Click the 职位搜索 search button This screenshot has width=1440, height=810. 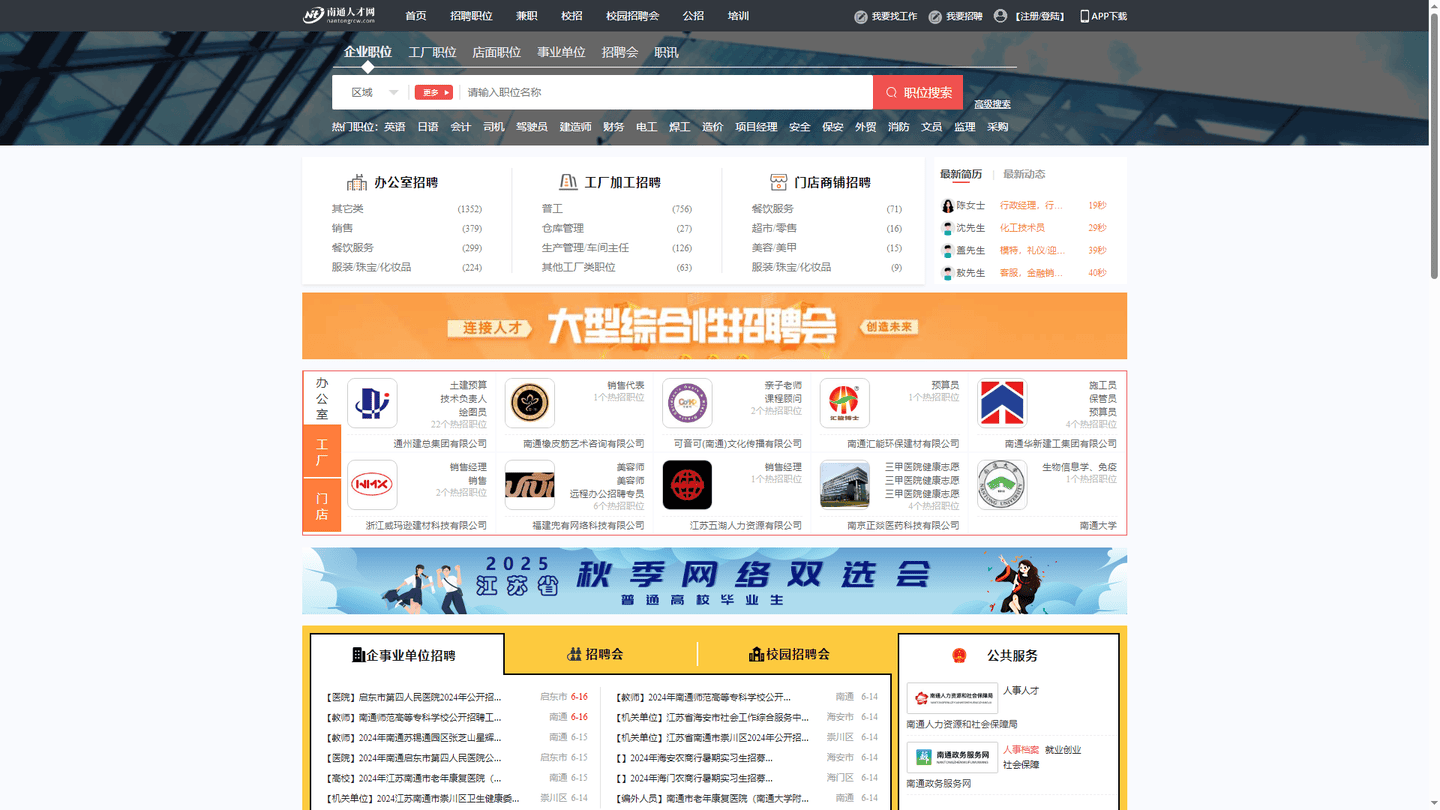[x=918, y=92]
